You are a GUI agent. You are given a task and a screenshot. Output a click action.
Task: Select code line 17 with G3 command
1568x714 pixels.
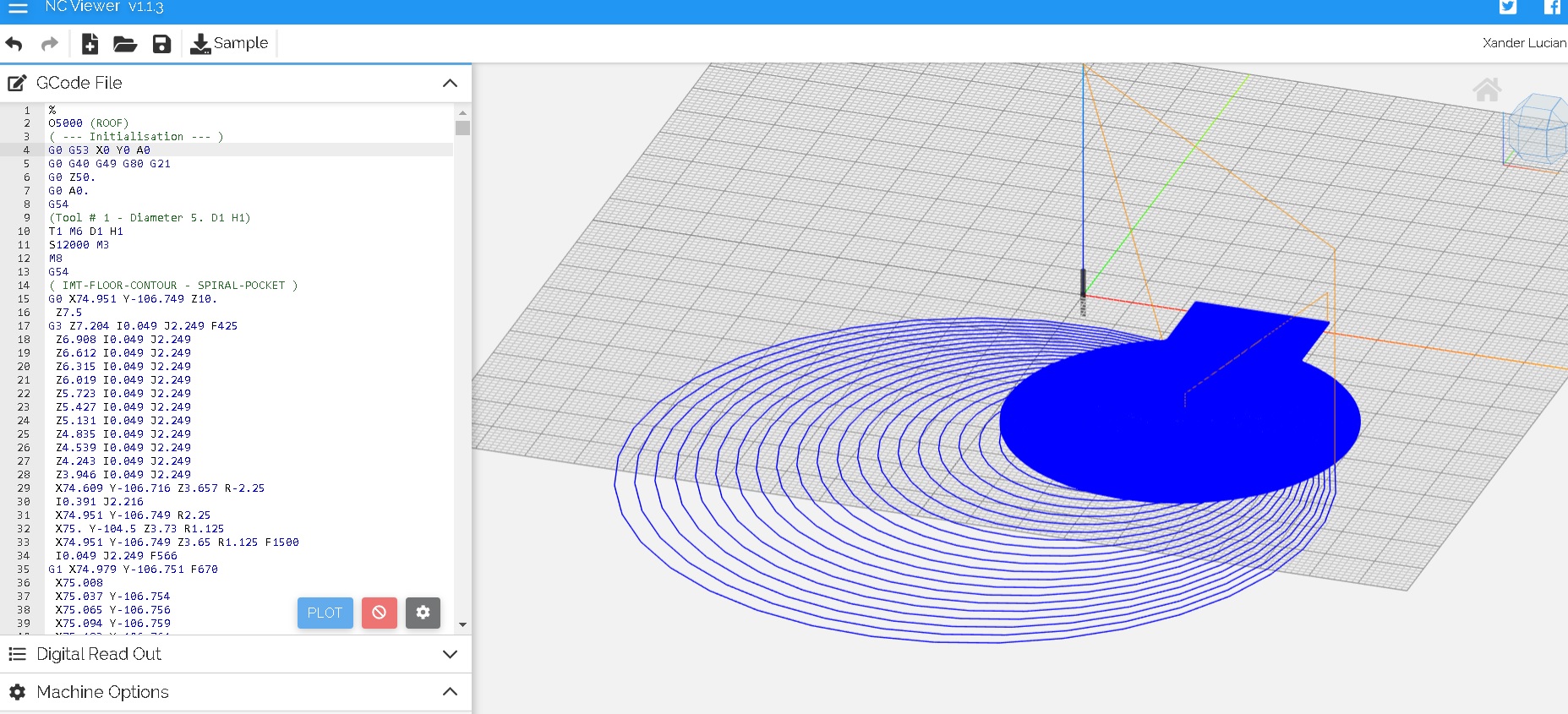[x=143, y=326]
